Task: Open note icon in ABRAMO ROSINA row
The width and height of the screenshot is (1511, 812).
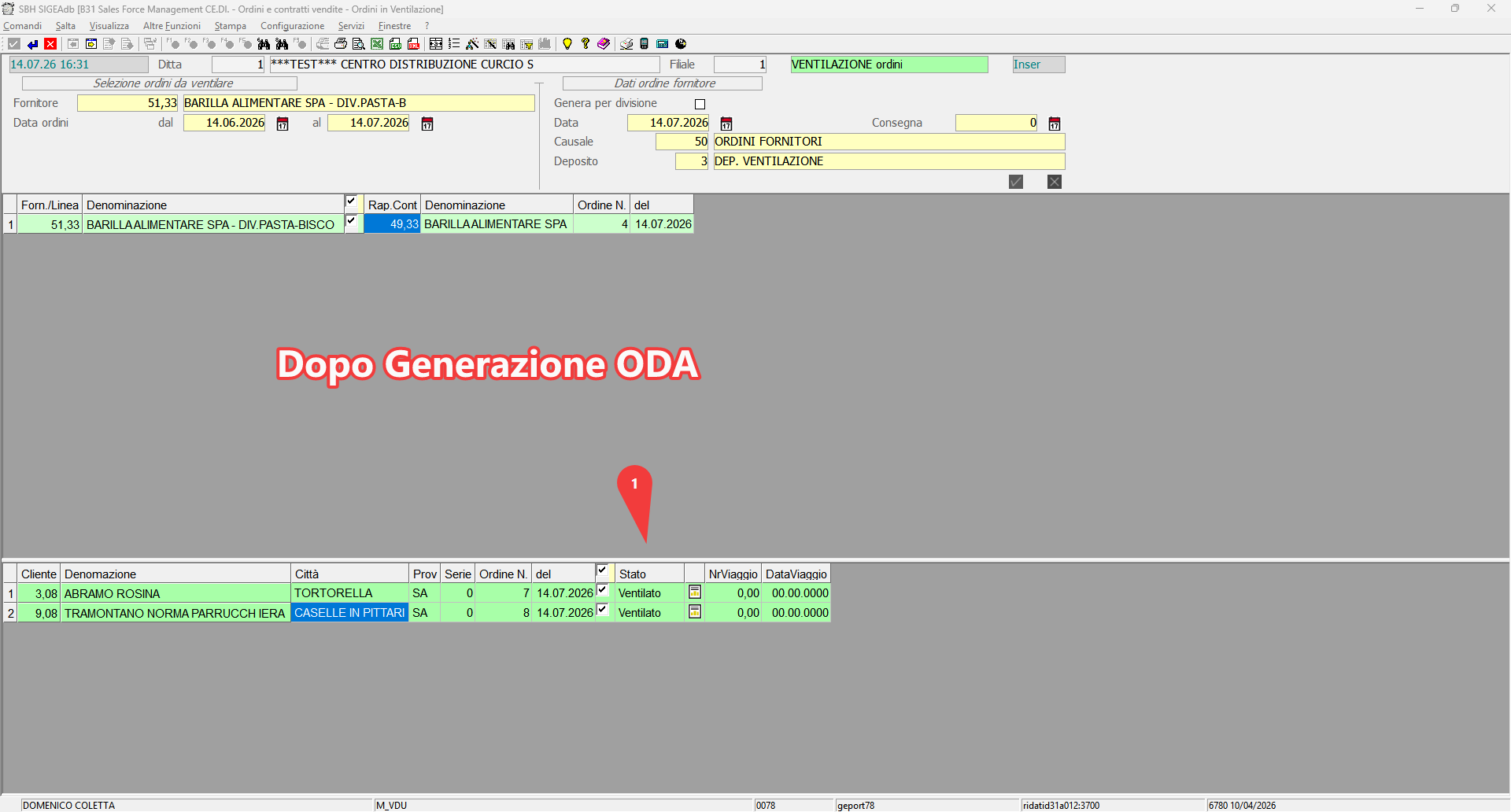Action: click(695, 592)
